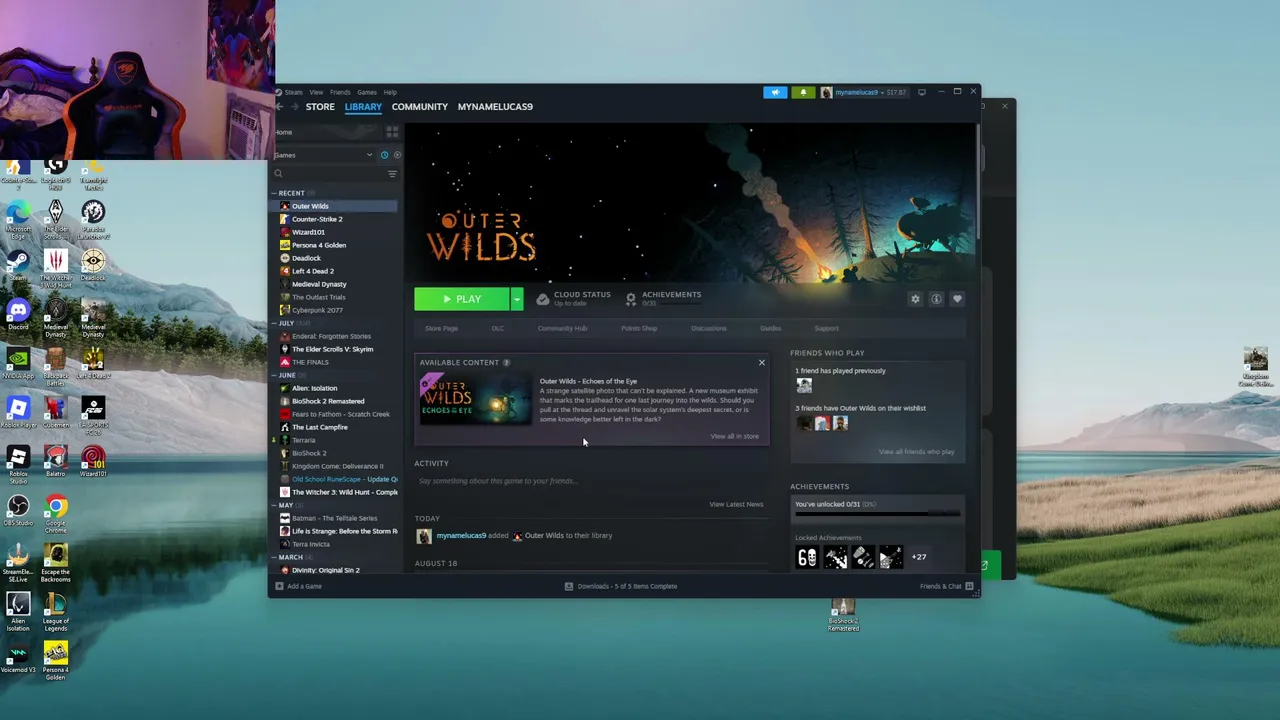Switch Steam to Big Picture mode
The height and width of the screenshot is (720, 1280).
922,92
